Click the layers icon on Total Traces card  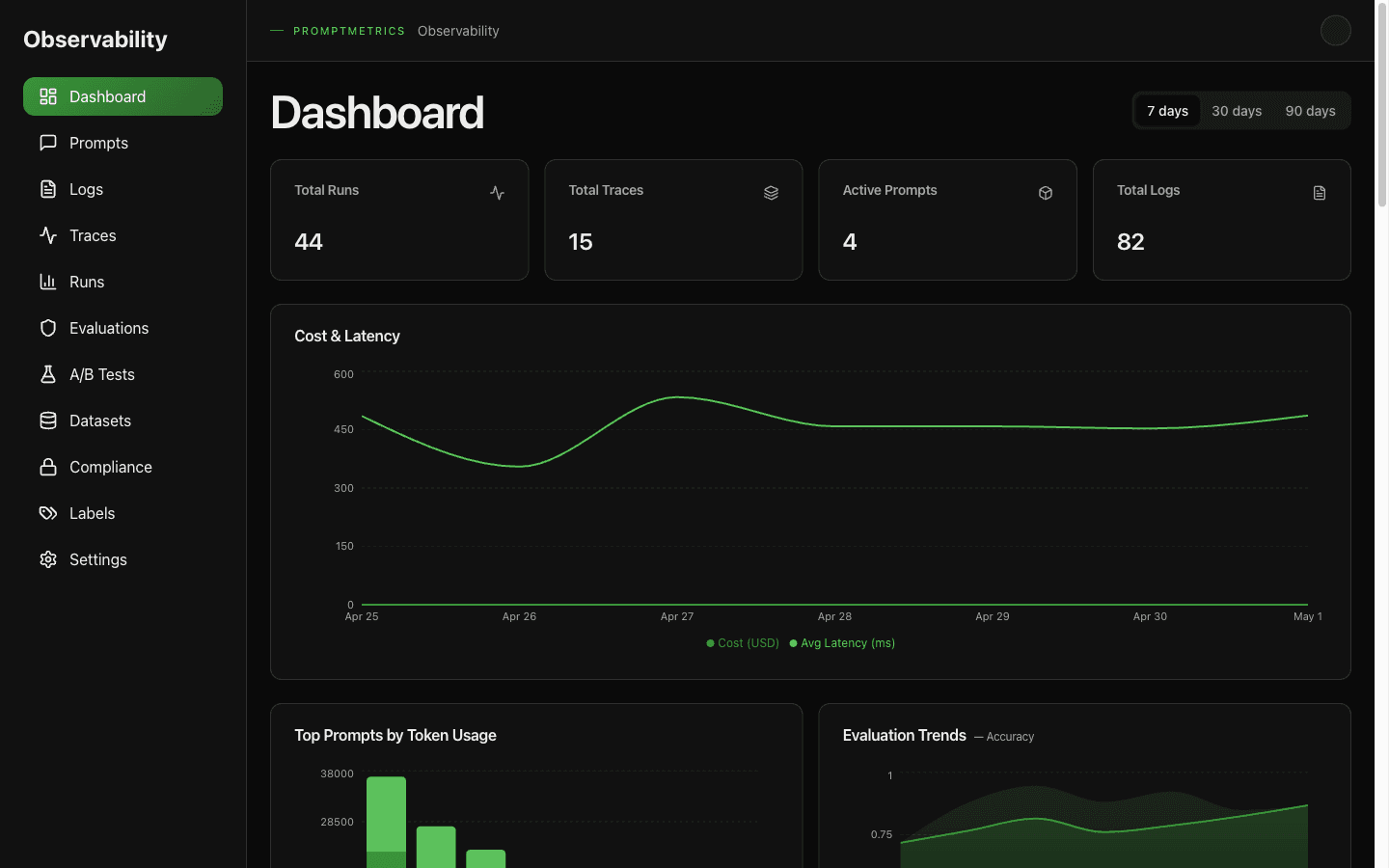(x=771, y=193)
